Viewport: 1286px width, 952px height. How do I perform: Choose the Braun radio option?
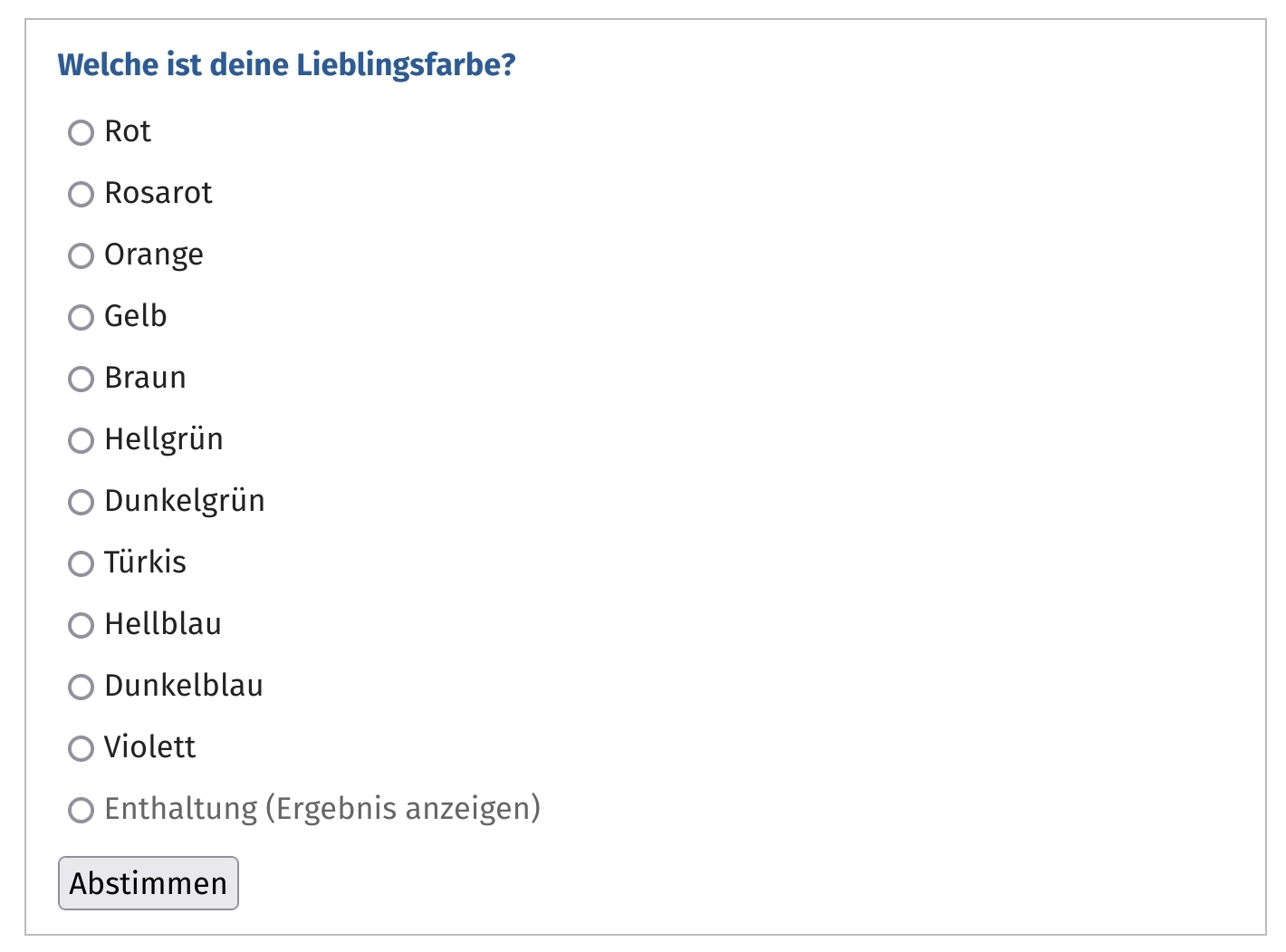click(82, 379)
